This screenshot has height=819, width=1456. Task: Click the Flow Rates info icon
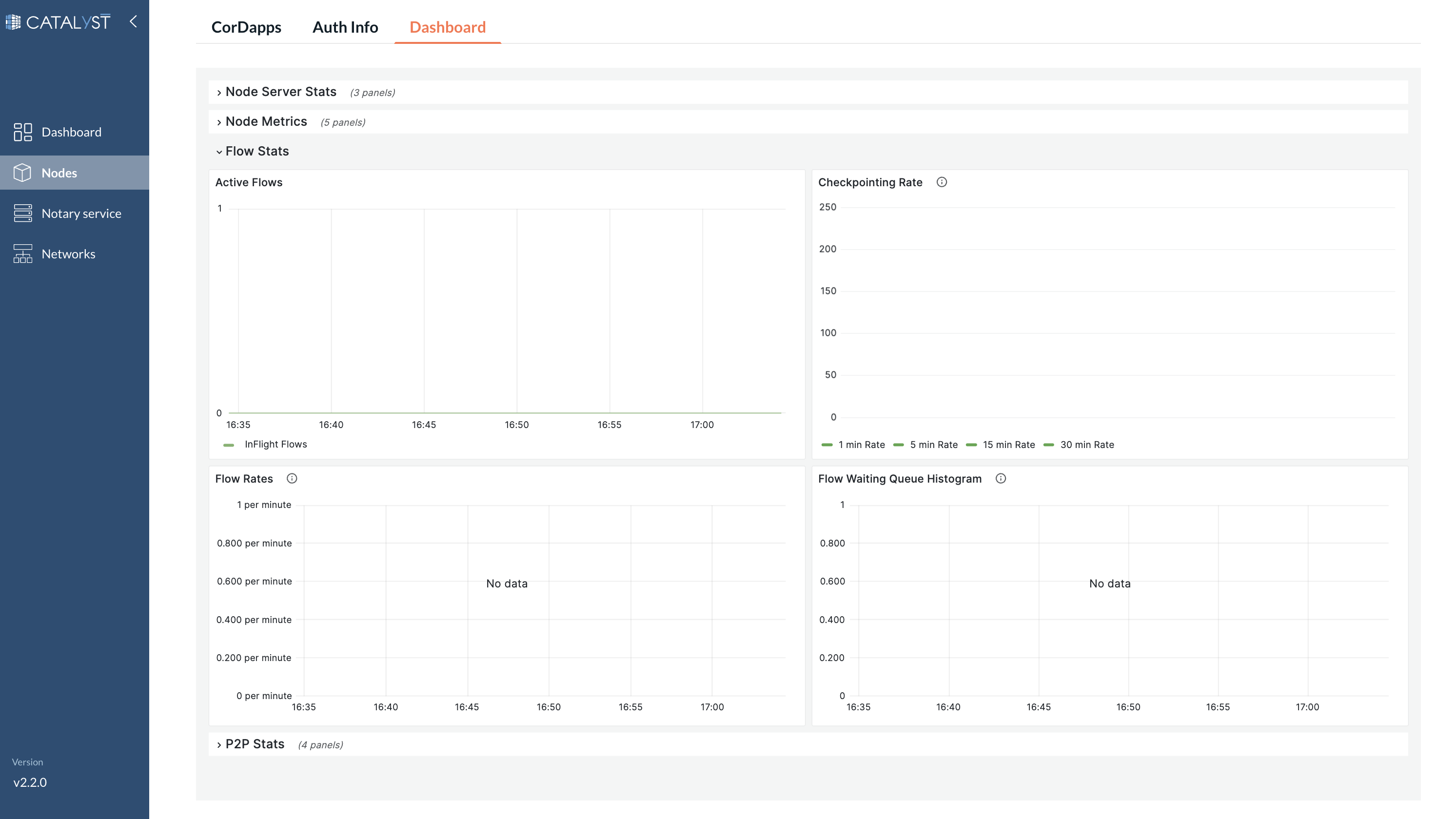click(292, 479)
